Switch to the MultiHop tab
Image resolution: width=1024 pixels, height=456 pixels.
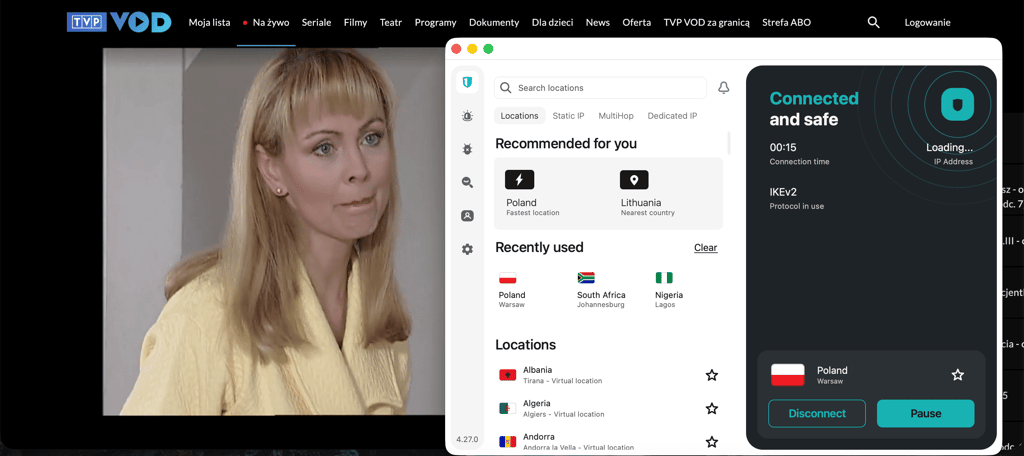(616, 116)
